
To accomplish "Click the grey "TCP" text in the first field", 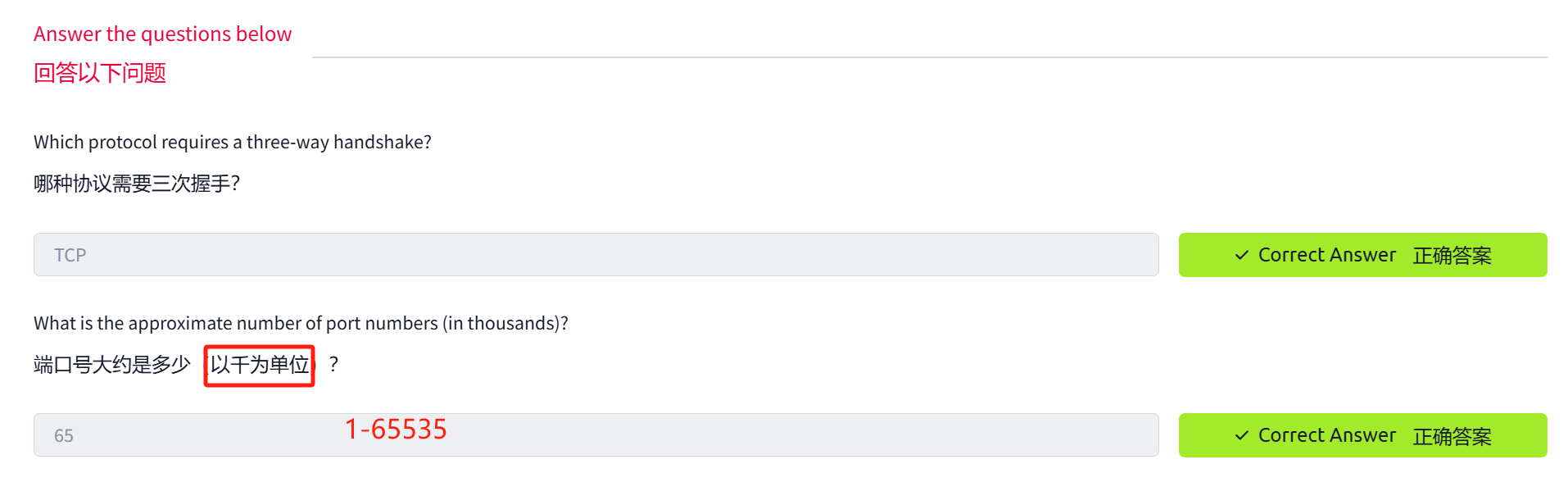I will click(x=70, y=255).
